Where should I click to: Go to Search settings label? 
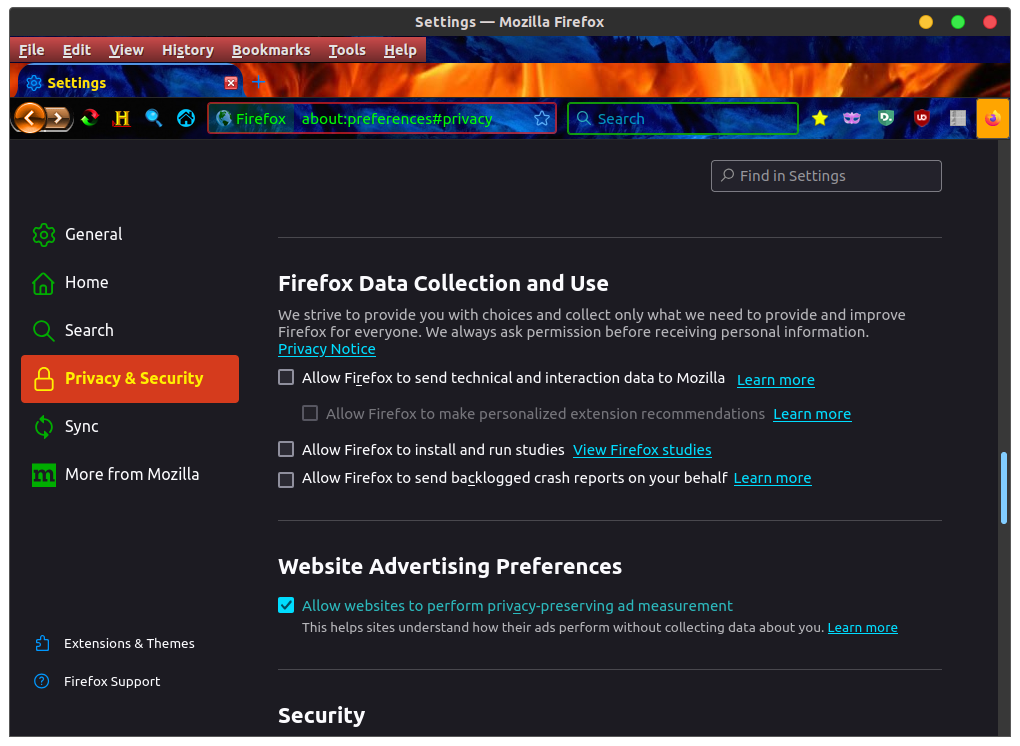[x=89, y=330]
